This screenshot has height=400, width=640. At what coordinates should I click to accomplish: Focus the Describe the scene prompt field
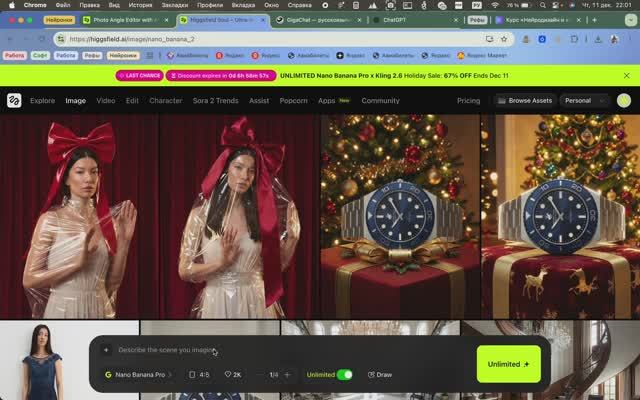(x=167, y=350)
